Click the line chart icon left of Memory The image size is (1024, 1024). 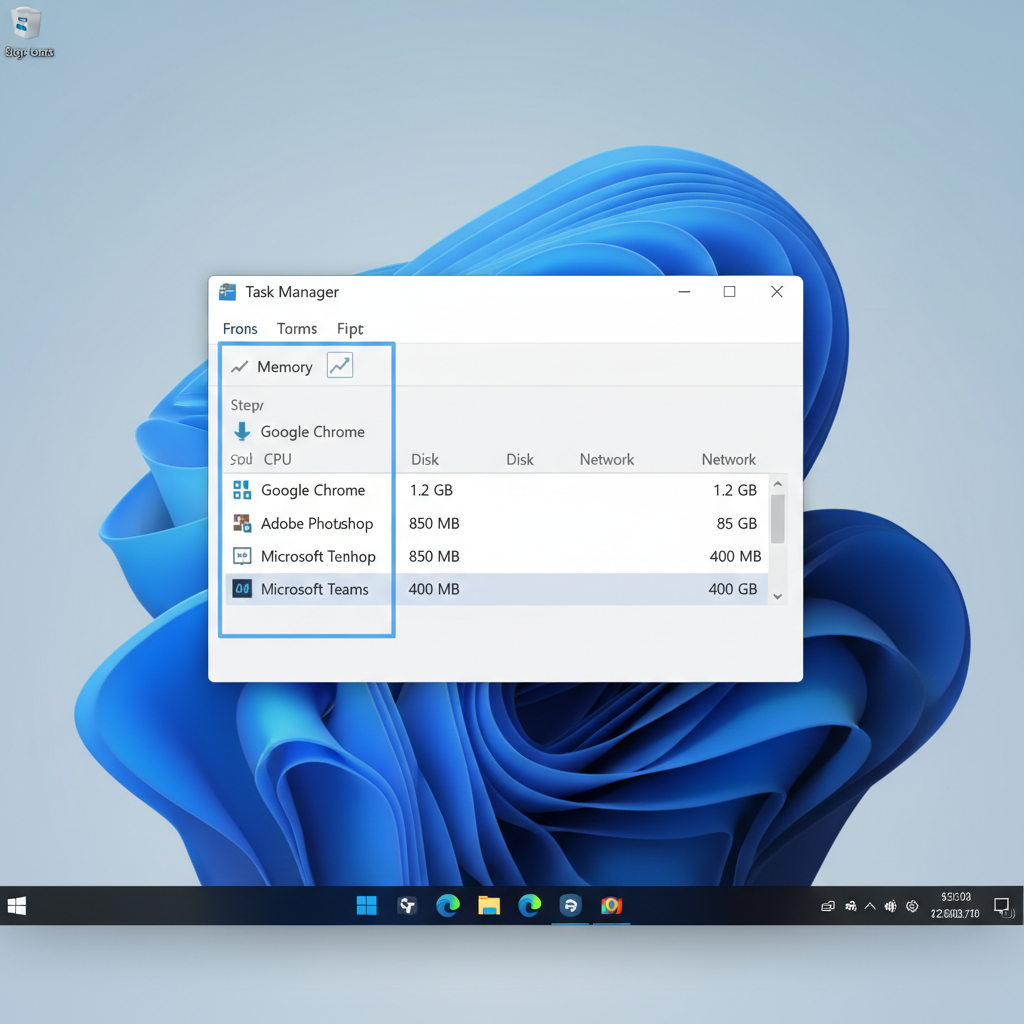pyautogui.click(x=240, y=366)
